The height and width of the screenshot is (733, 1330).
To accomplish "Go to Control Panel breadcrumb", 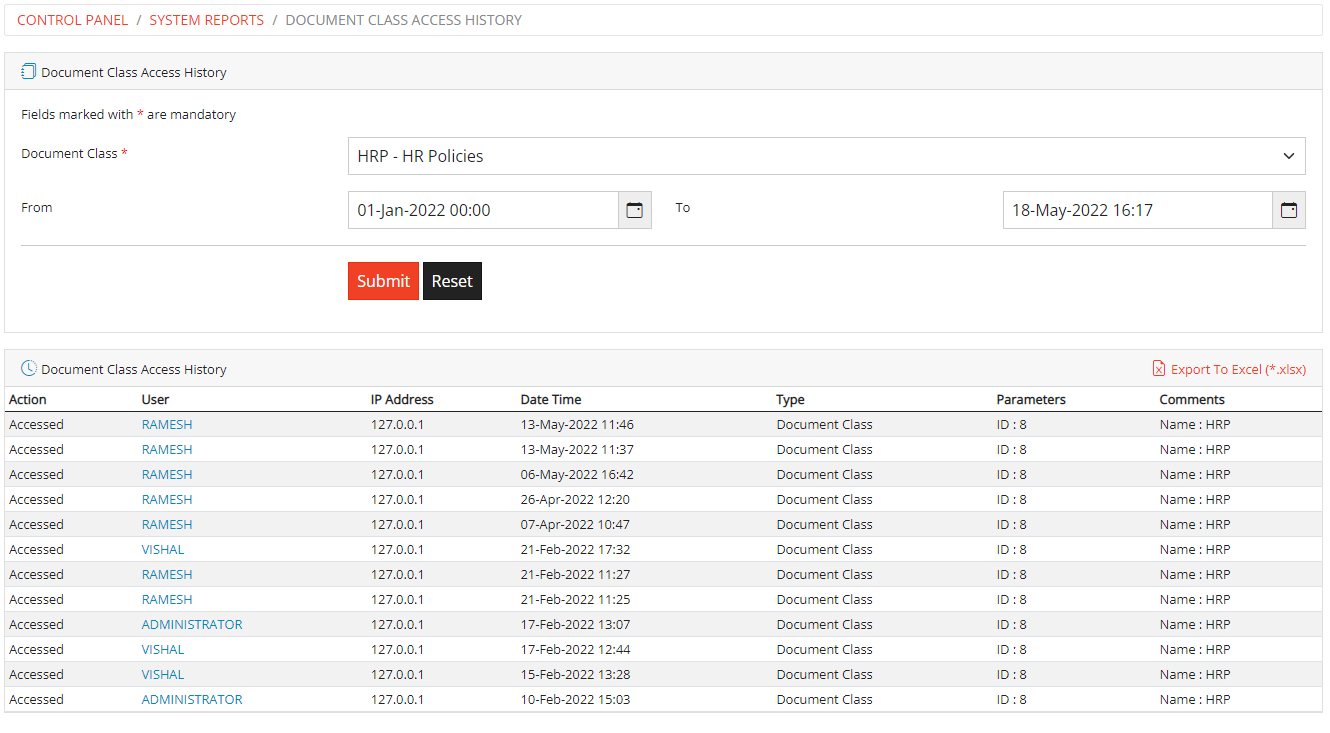I will click(73, 20).
